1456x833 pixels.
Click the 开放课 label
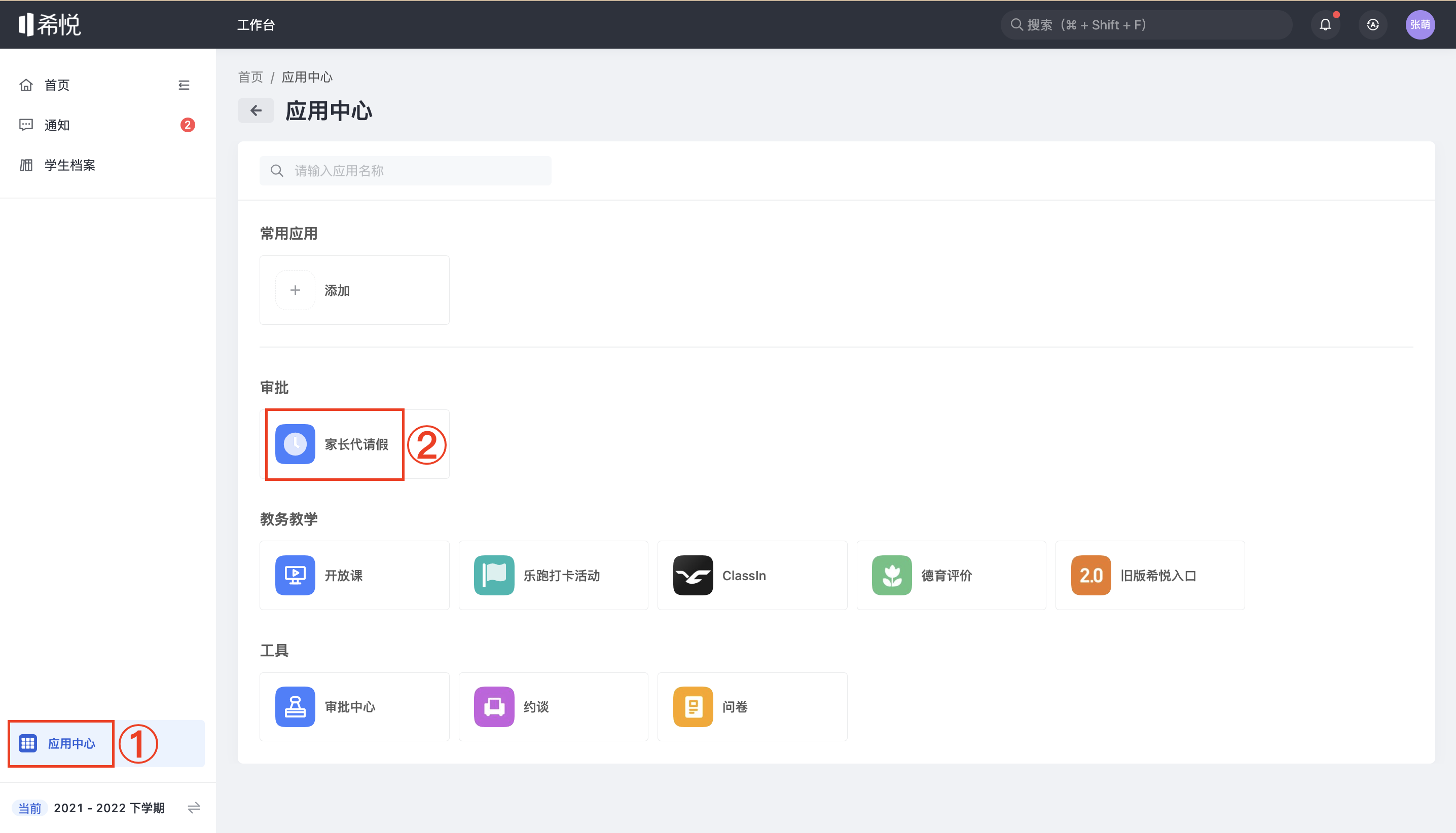(x=343, y=576)
